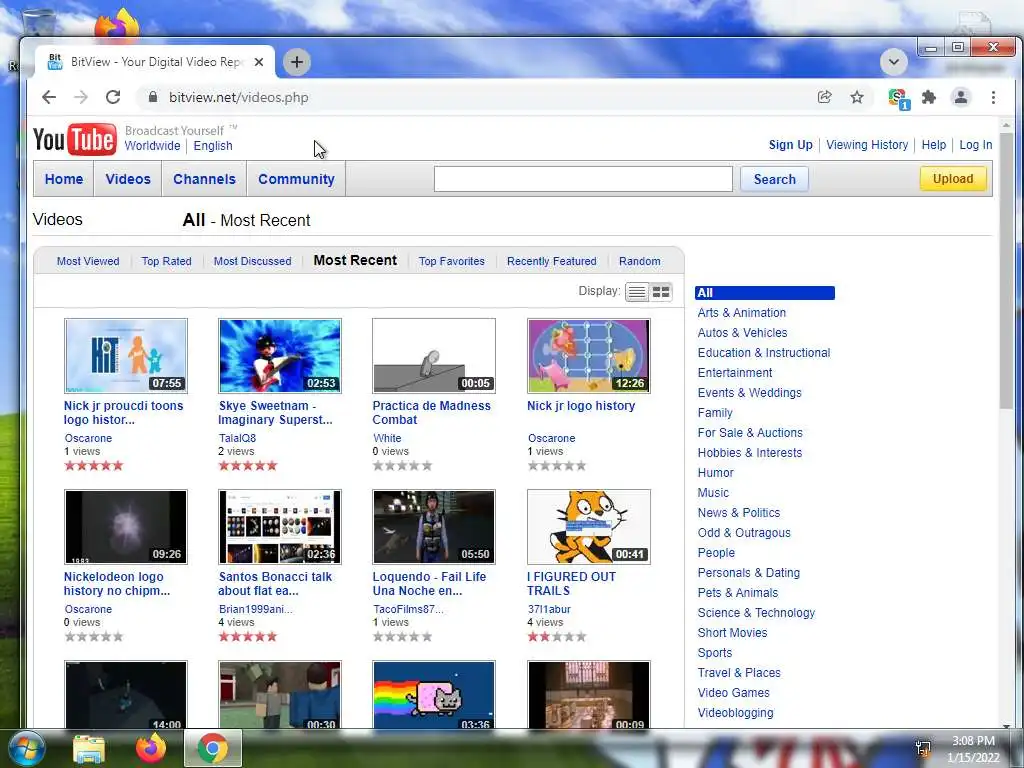1024x768 pixels.
Task: Click page vertical scrollbar thumb
Action: [1006, 271]
